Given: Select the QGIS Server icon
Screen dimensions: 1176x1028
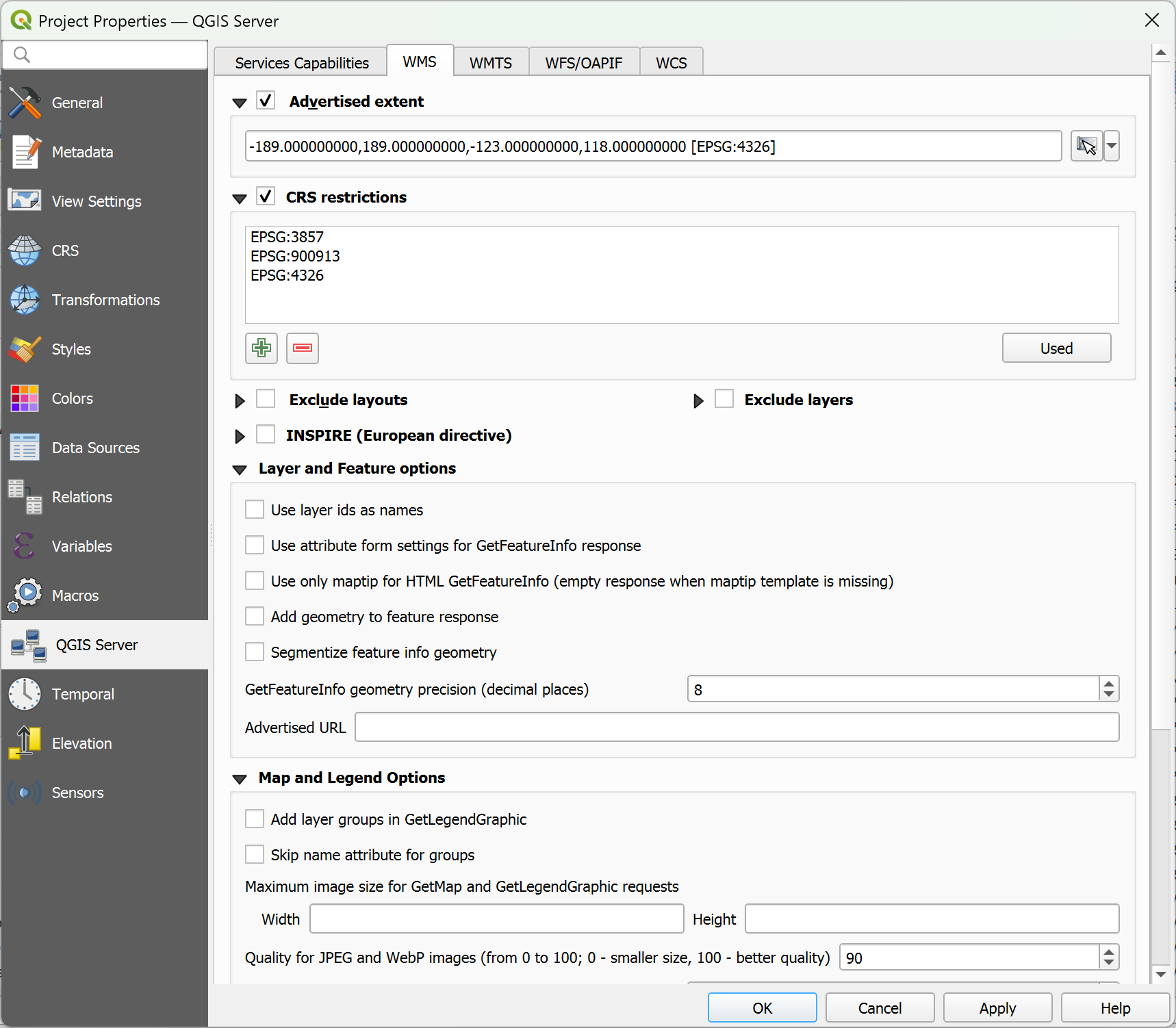Looking at the screenshot, I should [29, 645].
